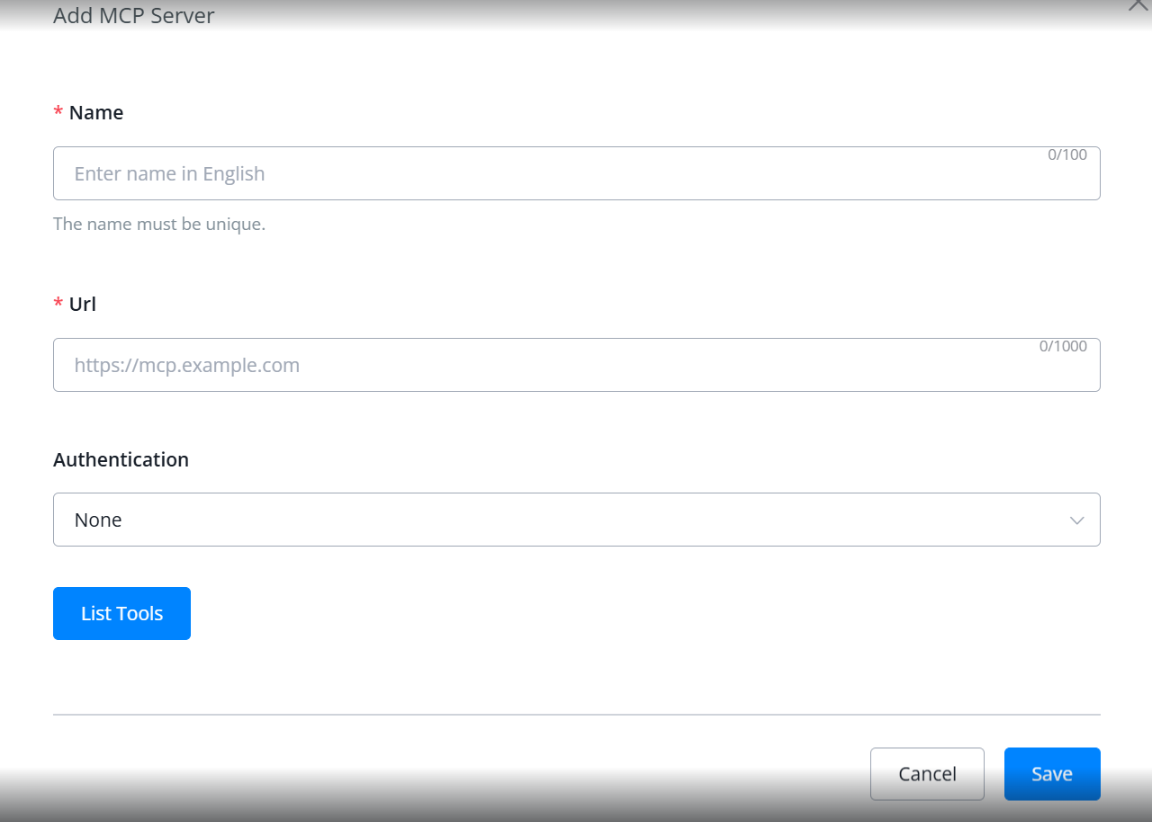The image size is (1152, 822).
Task: Click the red asterisk beside Name
Action: pos(58,113)
